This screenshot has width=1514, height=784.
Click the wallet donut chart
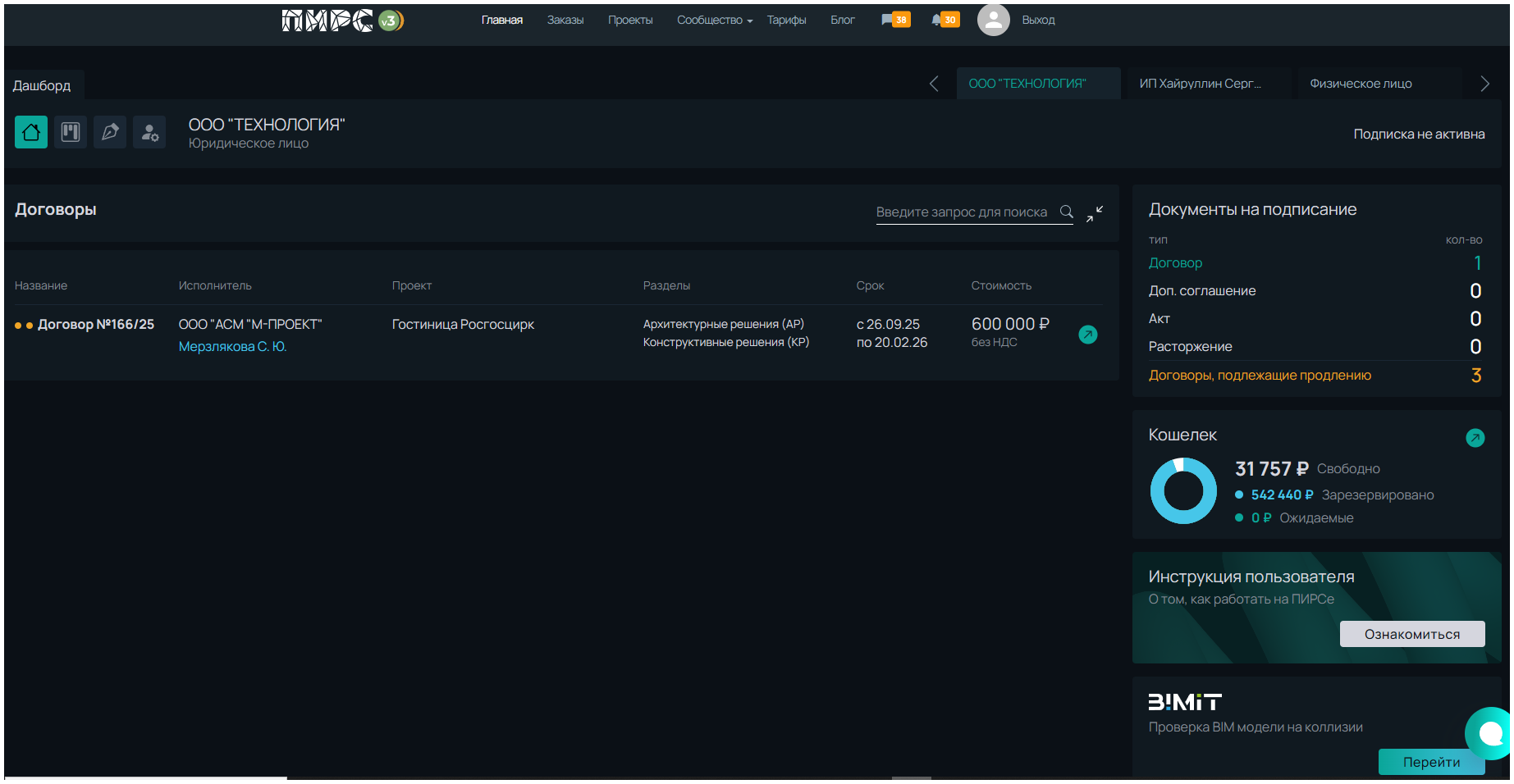(1183, 490)
